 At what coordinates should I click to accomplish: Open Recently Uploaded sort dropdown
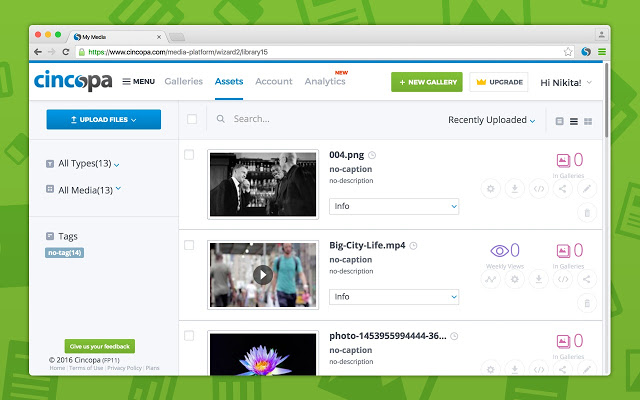491,120
